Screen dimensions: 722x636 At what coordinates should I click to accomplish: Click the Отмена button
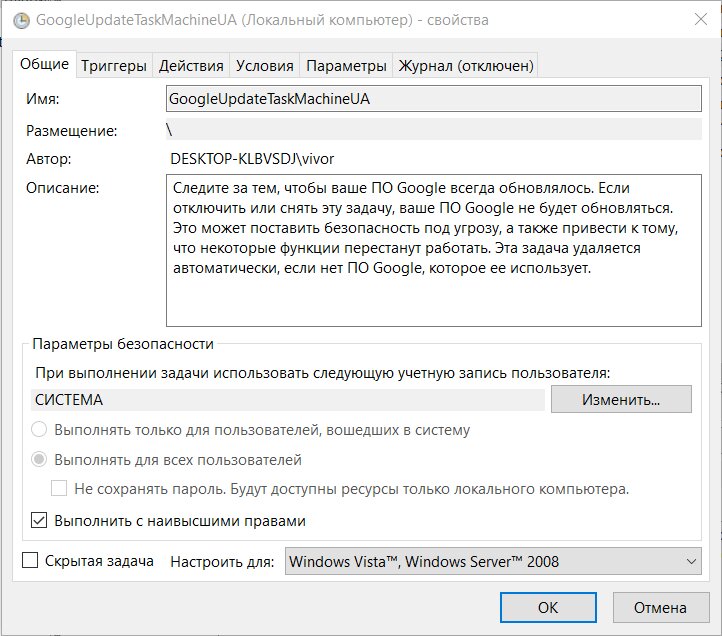(661, 607)
